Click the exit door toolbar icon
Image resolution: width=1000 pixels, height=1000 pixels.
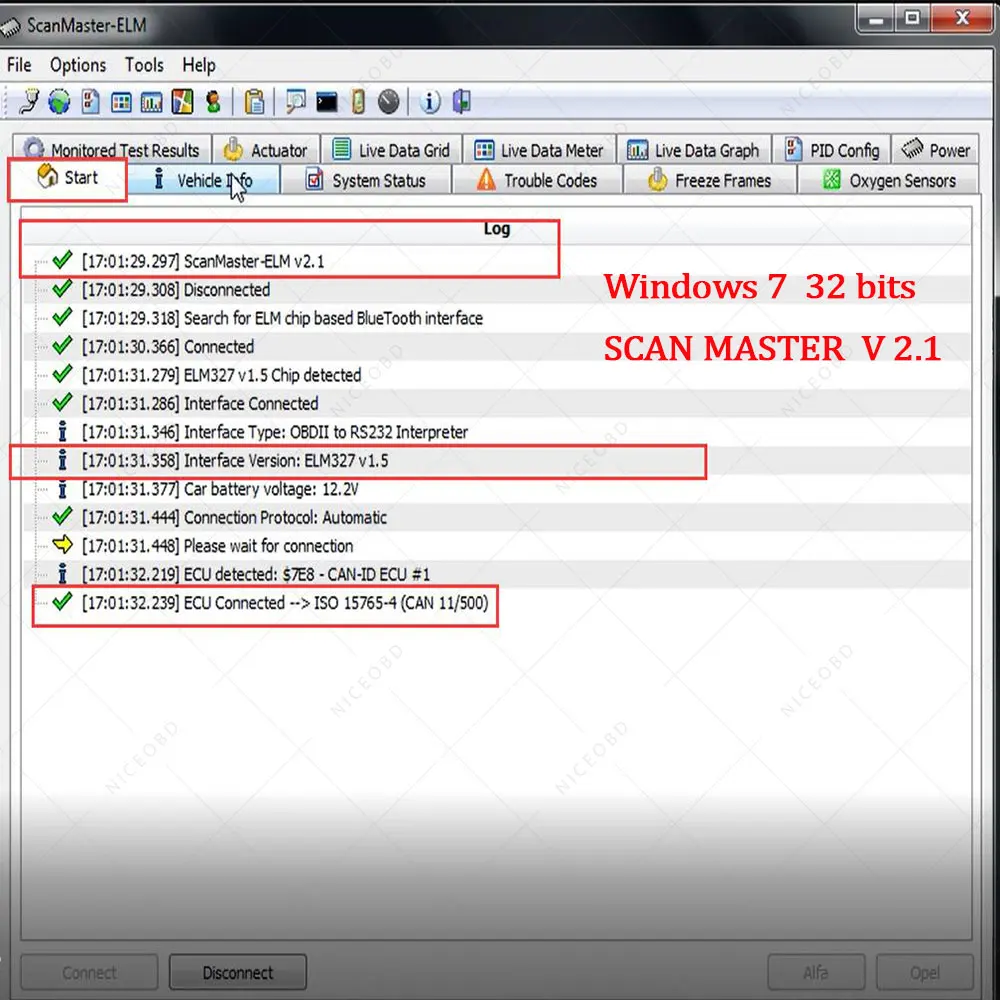tap(462, 101)
